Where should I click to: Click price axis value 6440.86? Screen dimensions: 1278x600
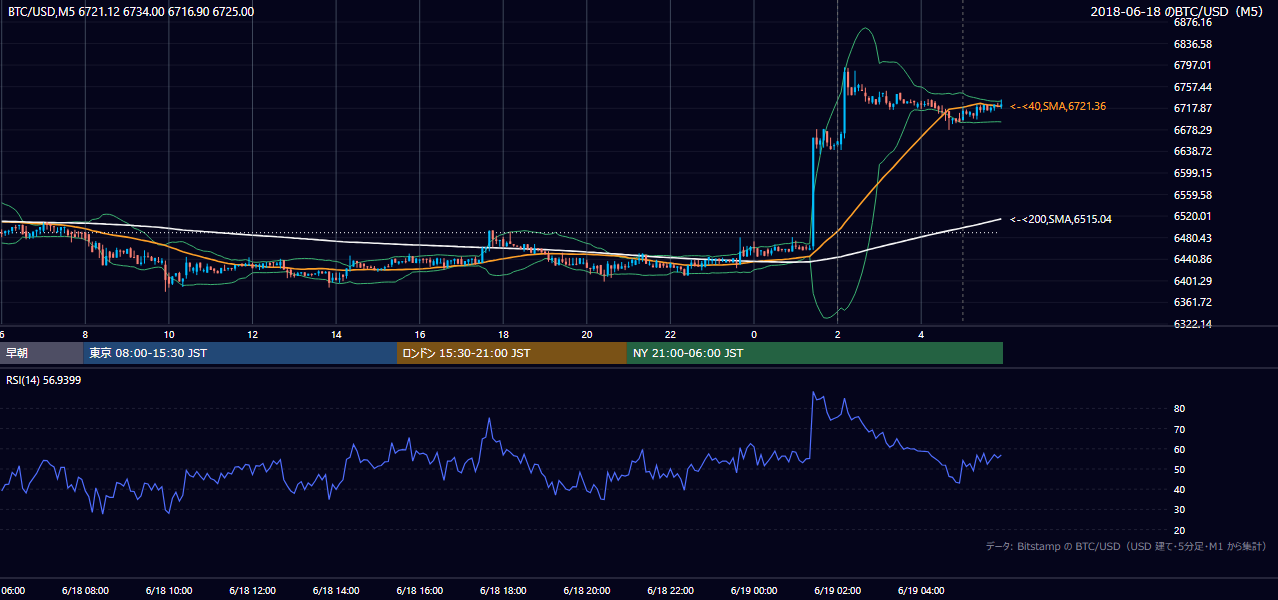click(1192, 259)
